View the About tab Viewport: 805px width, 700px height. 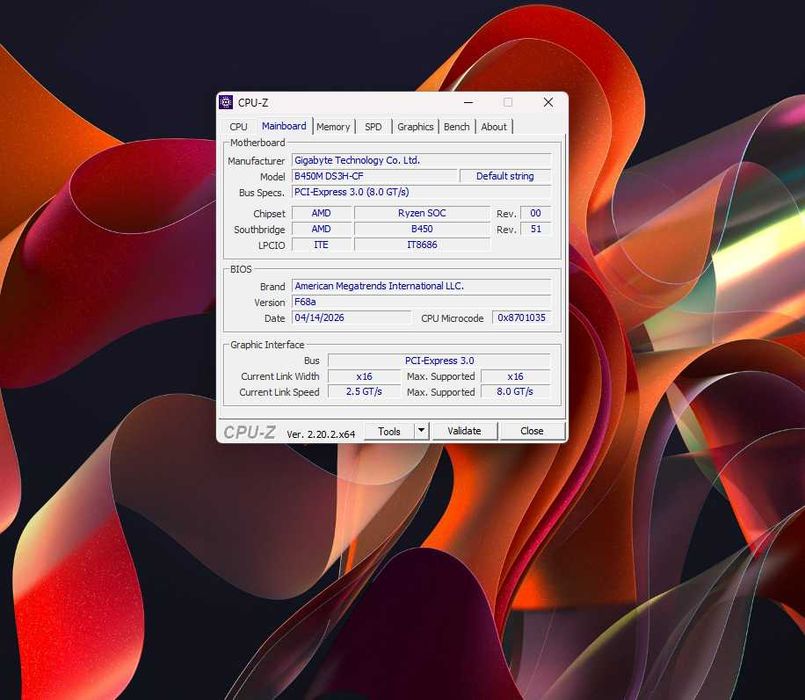click(494, 126)
